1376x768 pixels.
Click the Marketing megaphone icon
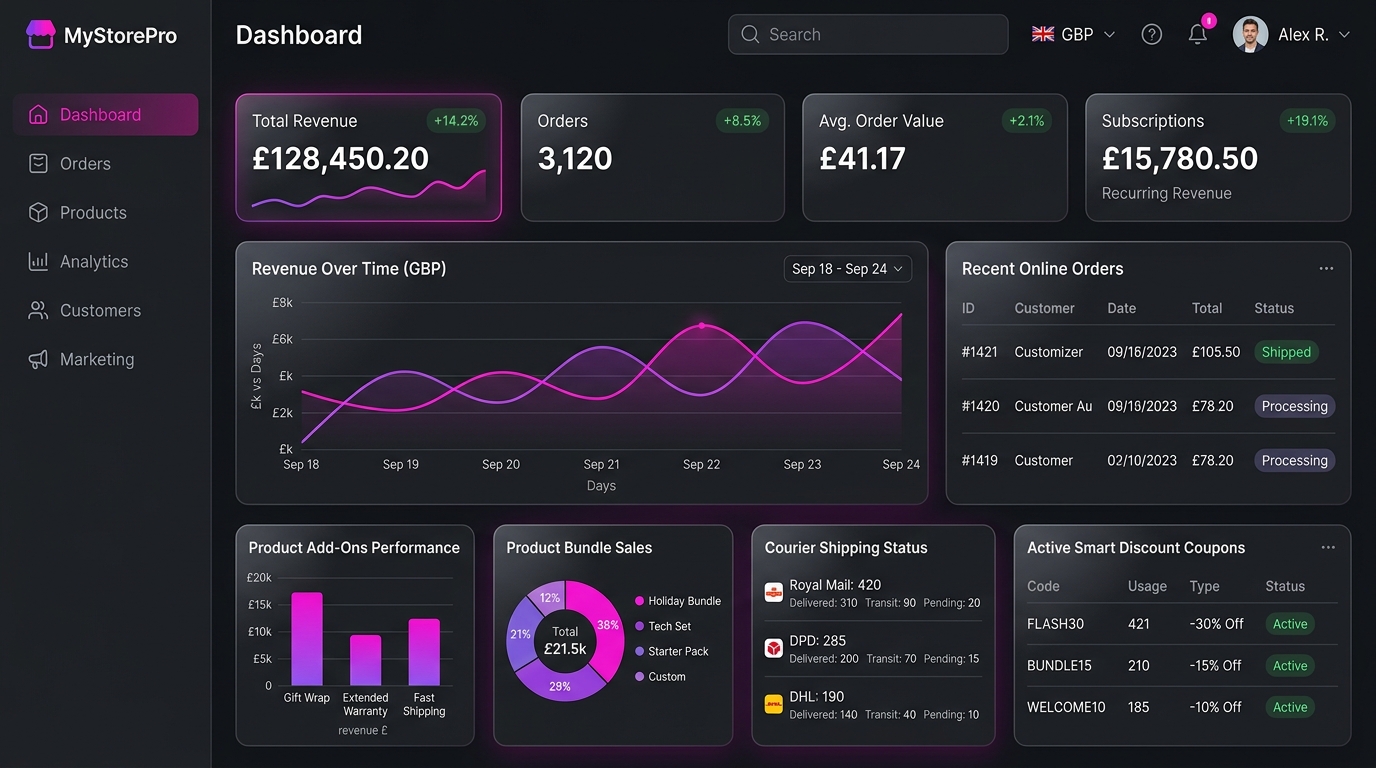[x=38, y=360]
